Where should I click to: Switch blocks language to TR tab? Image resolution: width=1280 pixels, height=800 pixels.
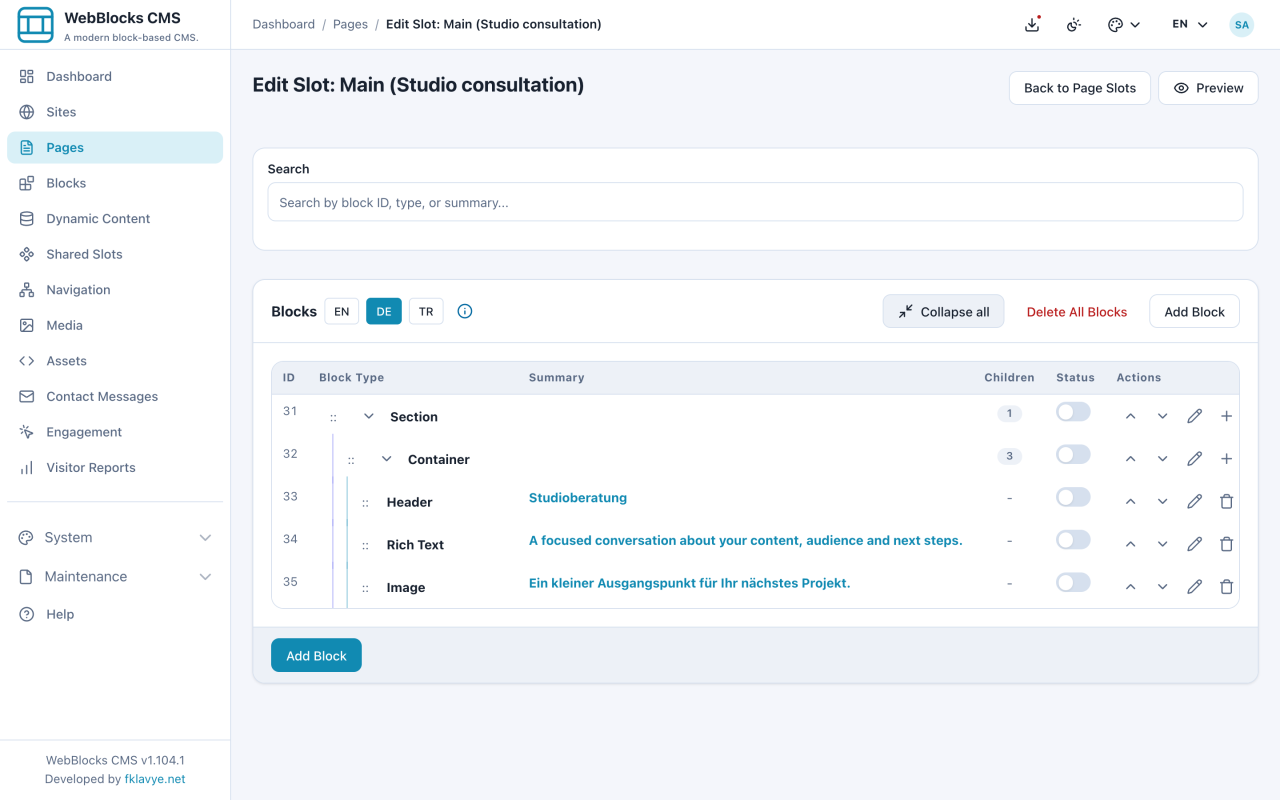pos(426,311)
